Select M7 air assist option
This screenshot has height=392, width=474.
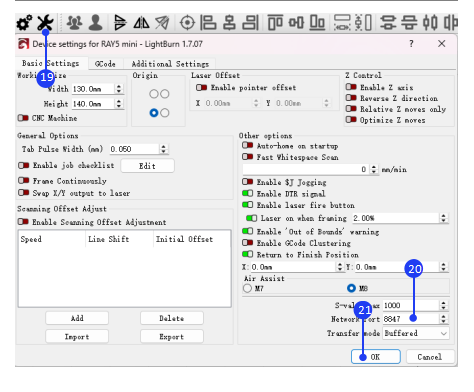pyautogui.click(x=247, y=288)
